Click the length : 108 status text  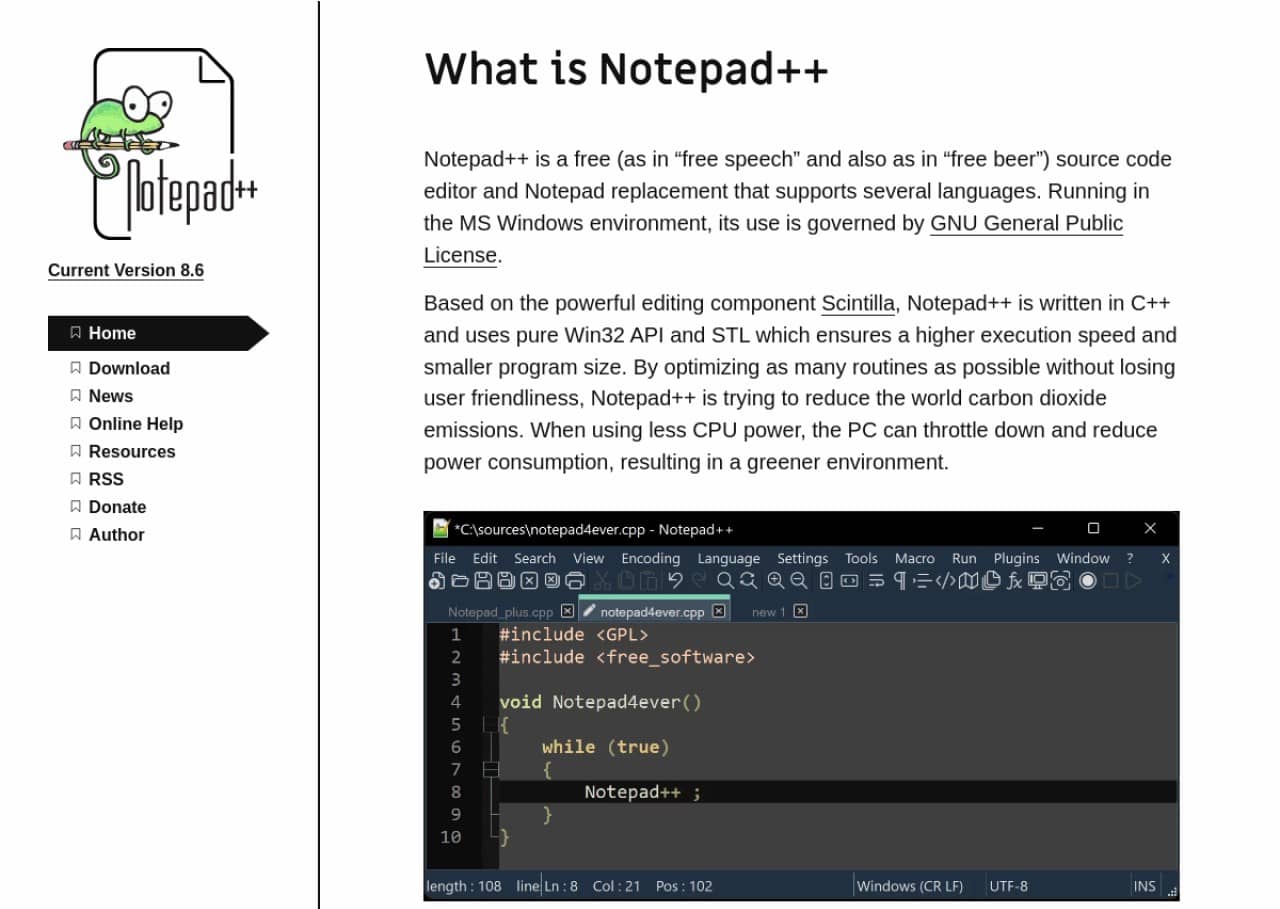464,886
